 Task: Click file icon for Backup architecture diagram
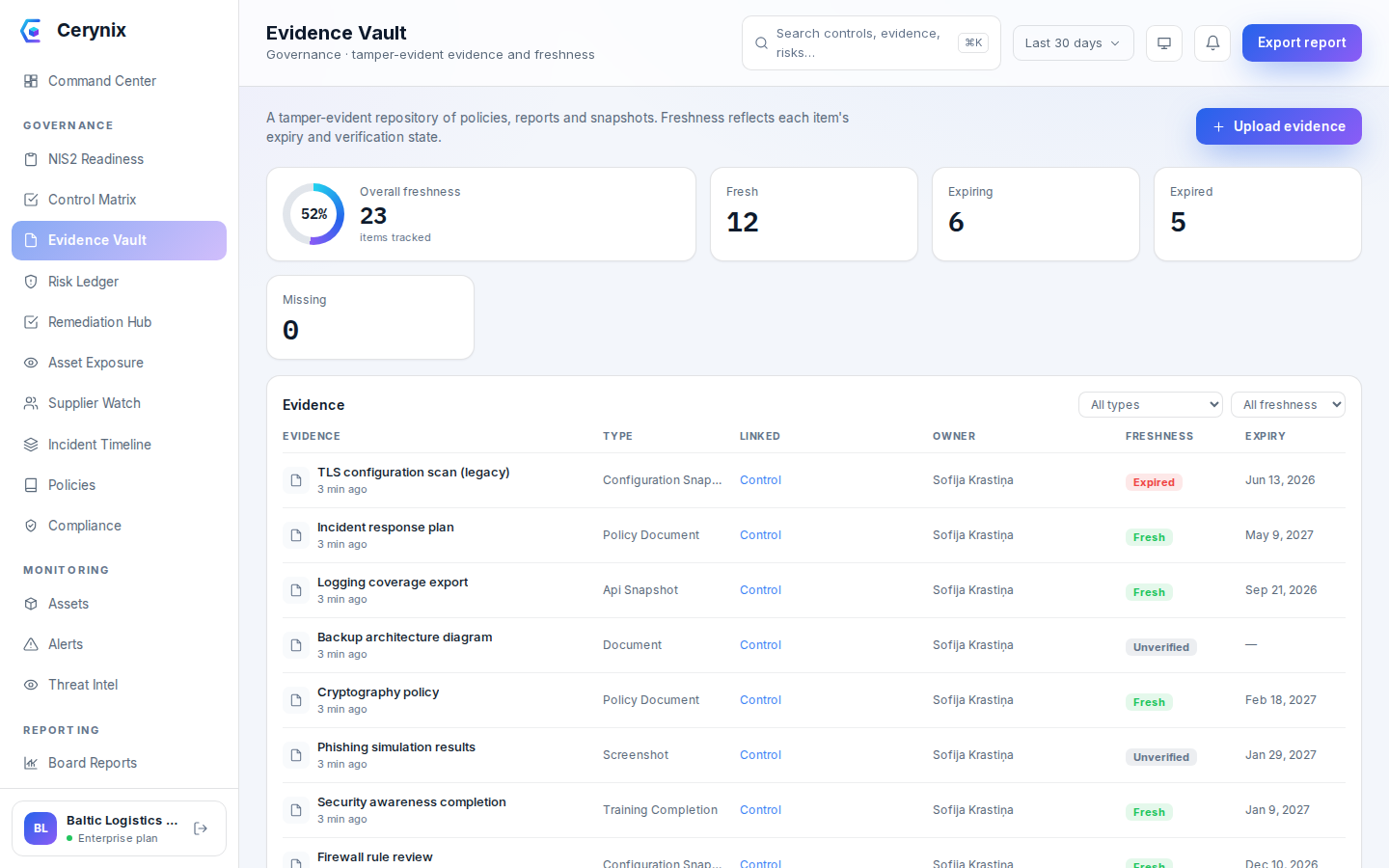296,645
